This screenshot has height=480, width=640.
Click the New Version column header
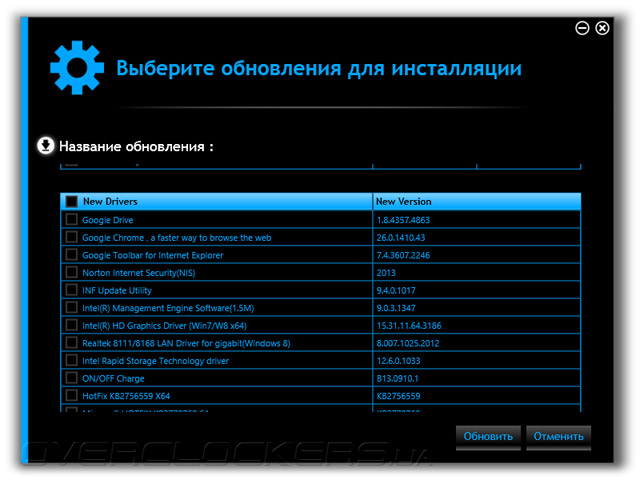[x=477, y=202]
